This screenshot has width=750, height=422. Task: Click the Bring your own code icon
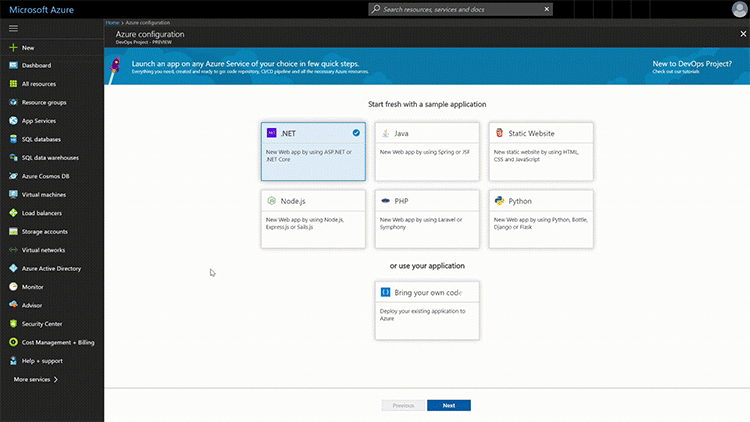pos(385,292)
